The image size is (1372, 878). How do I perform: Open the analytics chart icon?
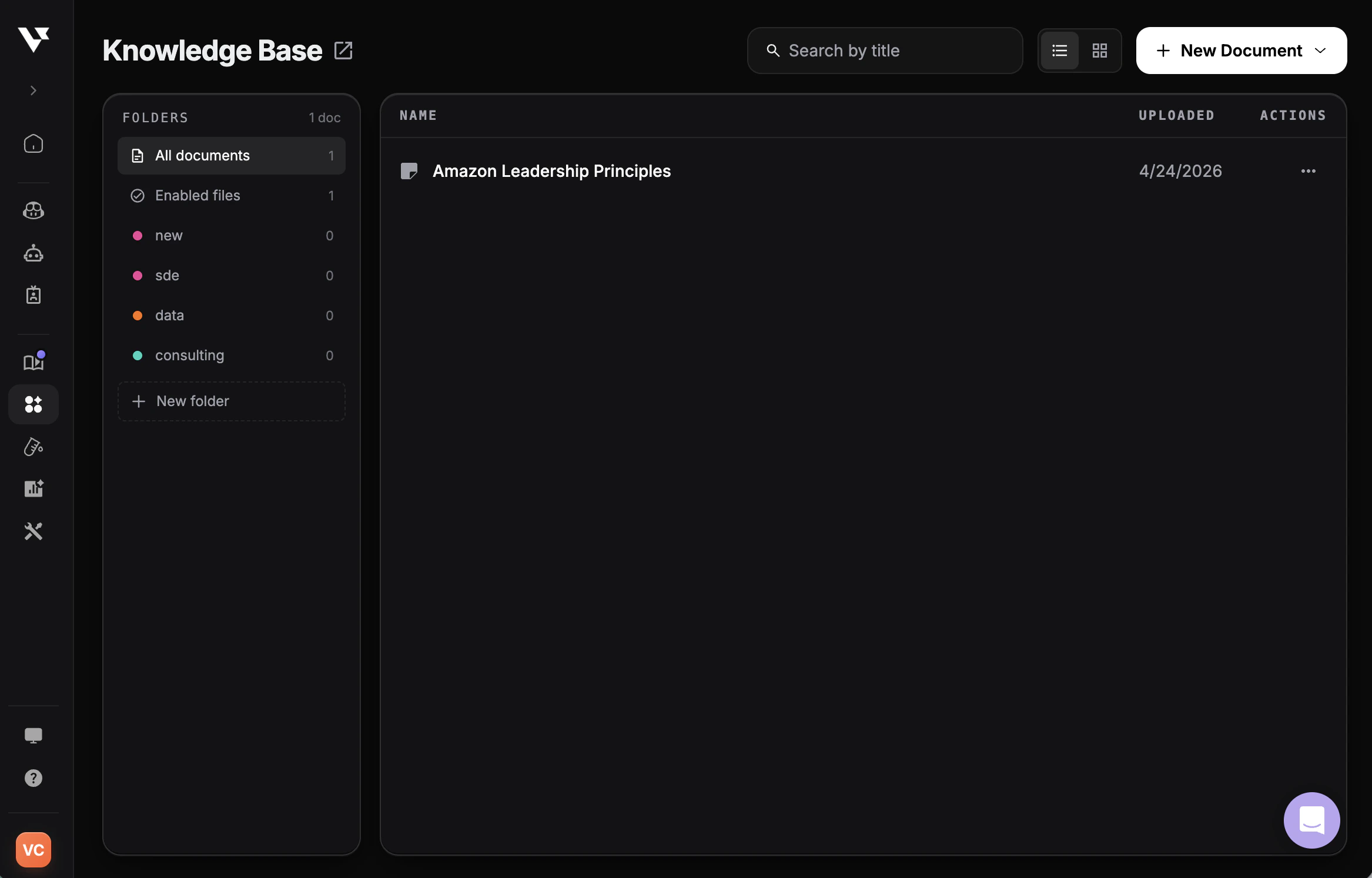click(33, 488)
